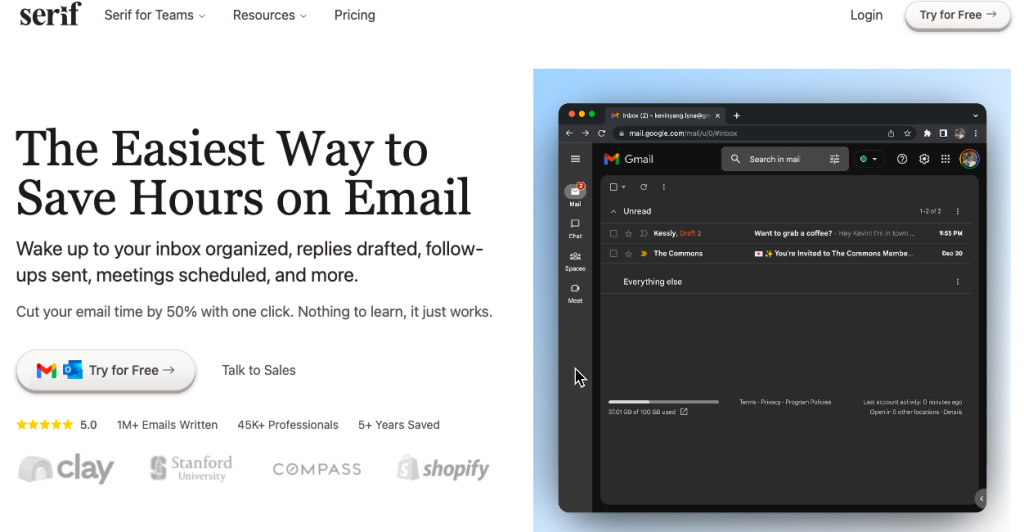Open Gmail settings gear icon

click(x=924, y=159)
